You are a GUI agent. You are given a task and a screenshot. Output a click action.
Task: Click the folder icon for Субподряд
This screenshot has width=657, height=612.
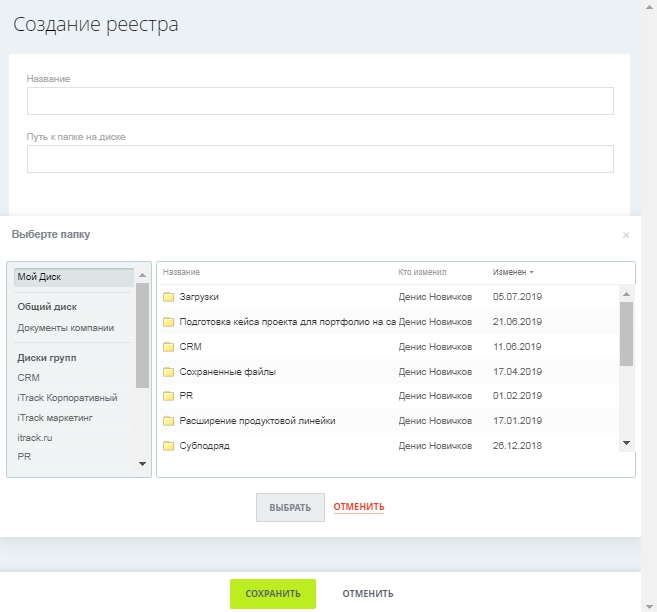pyautogui.click(x=169, y=446)
